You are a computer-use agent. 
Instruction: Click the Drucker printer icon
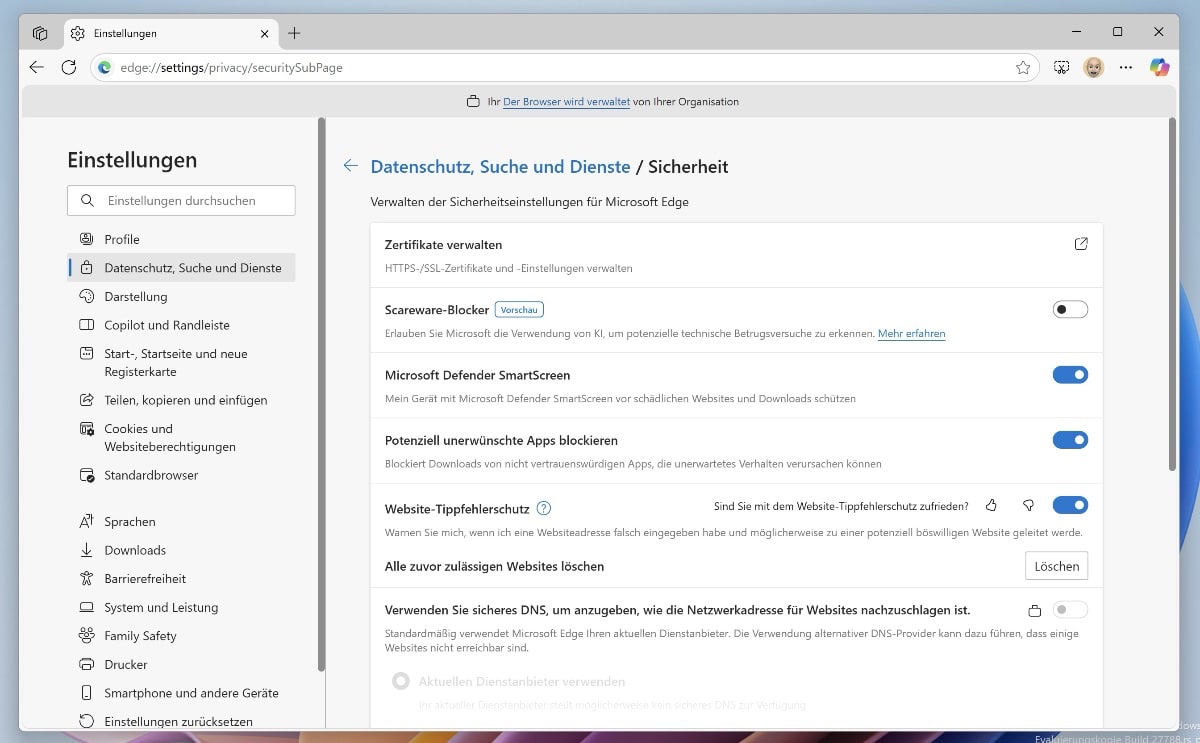86,664
